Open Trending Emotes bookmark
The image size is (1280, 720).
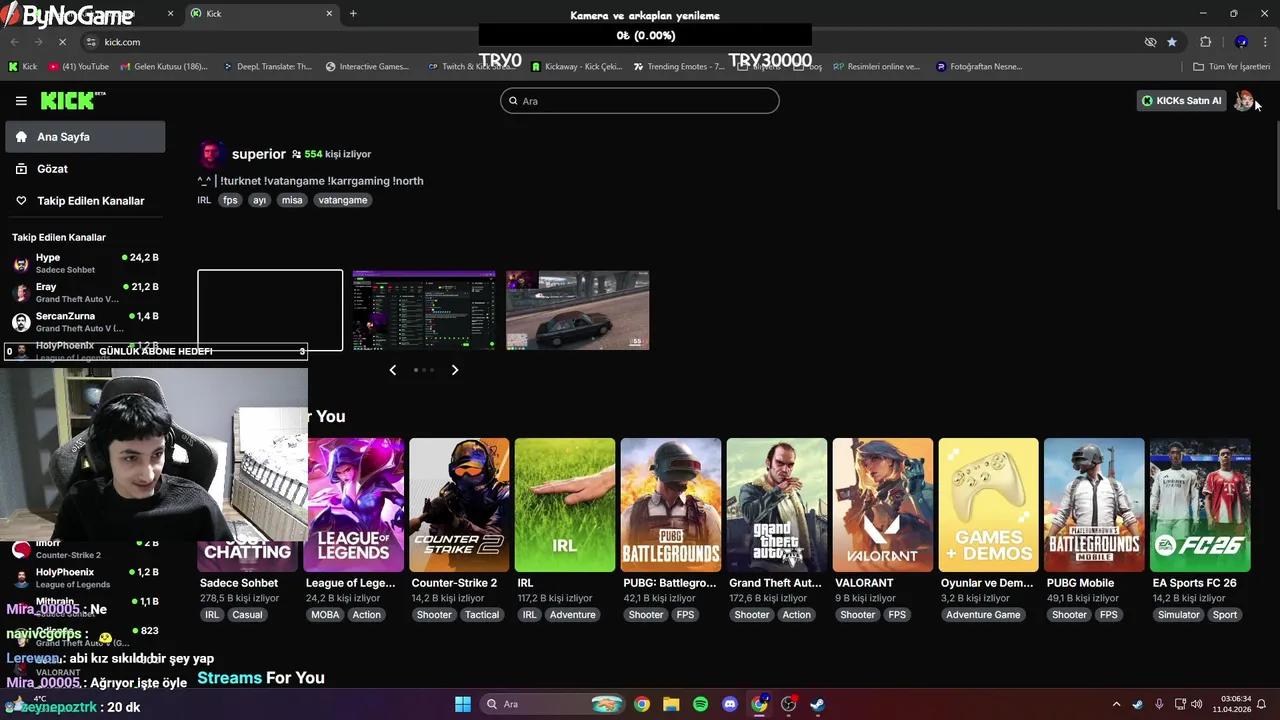point(680,67)
